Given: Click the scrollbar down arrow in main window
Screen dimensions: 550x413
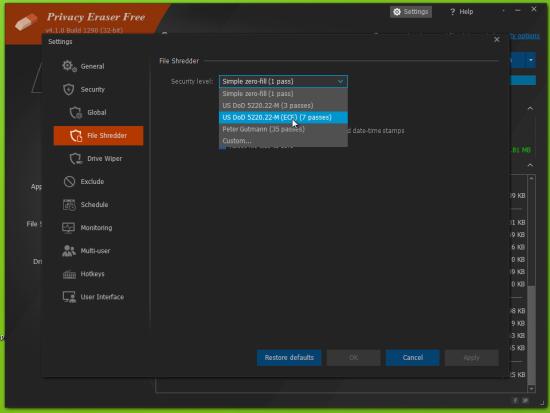Looking at the screenshot, I should 531,389.
